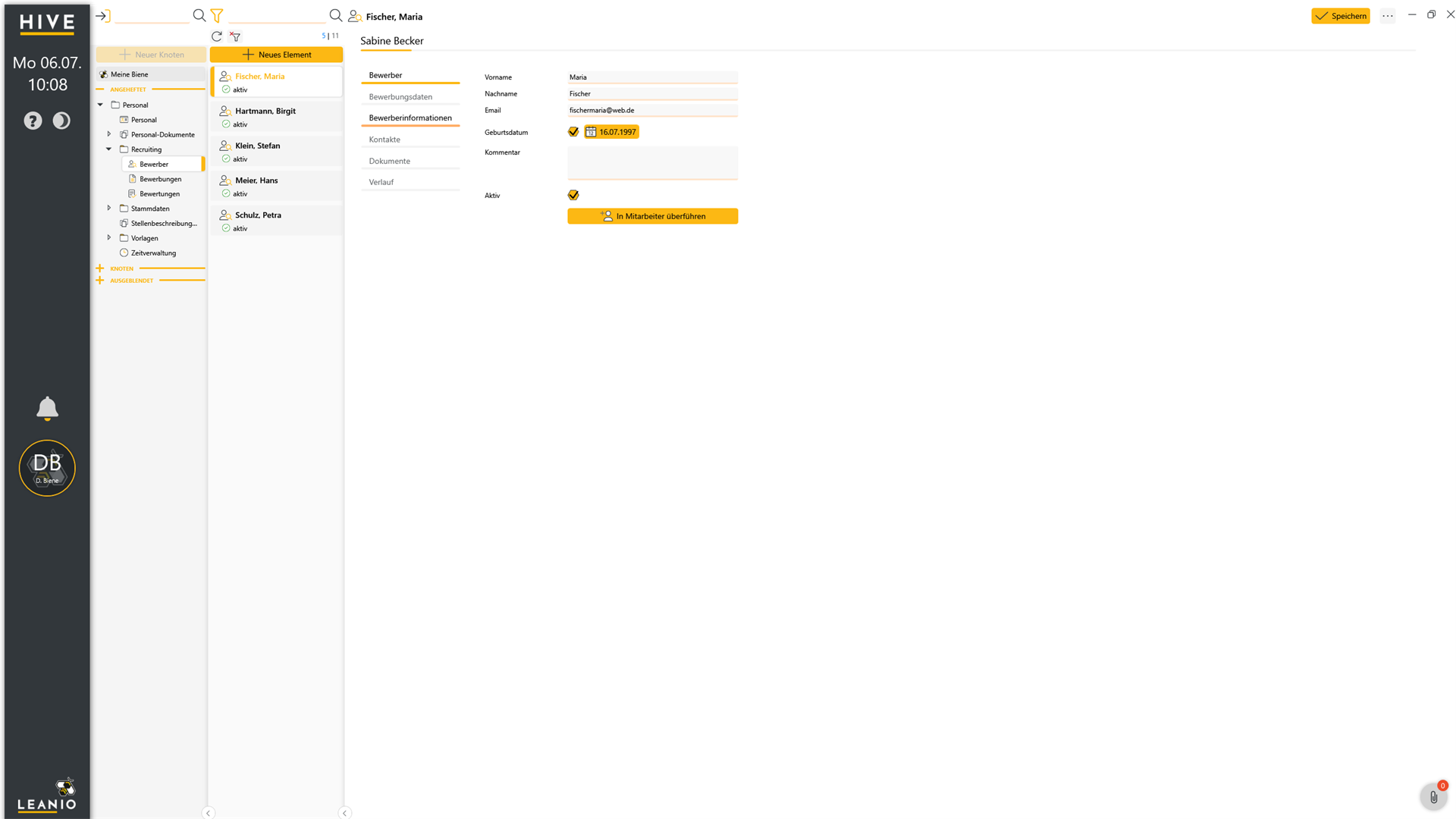
Task: Click In Mitarbeiter überführen button
Action: (x=652, y=216)
